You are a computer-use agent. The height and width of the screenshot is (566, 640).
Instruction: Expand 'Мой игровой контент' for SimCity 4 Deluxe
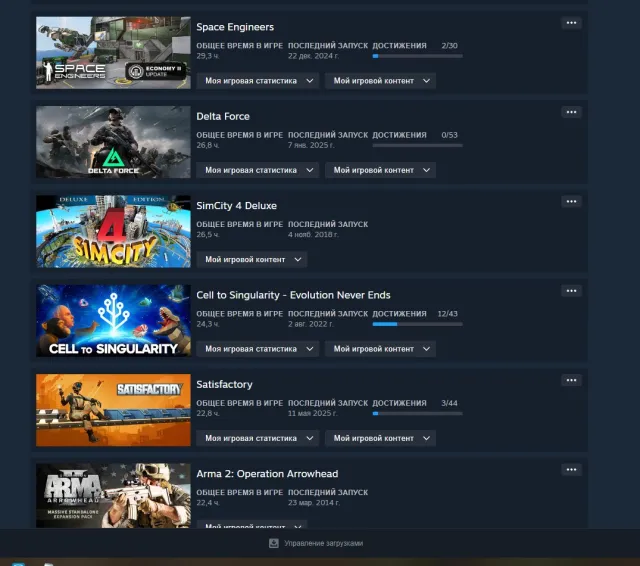(x=252, y=260)
